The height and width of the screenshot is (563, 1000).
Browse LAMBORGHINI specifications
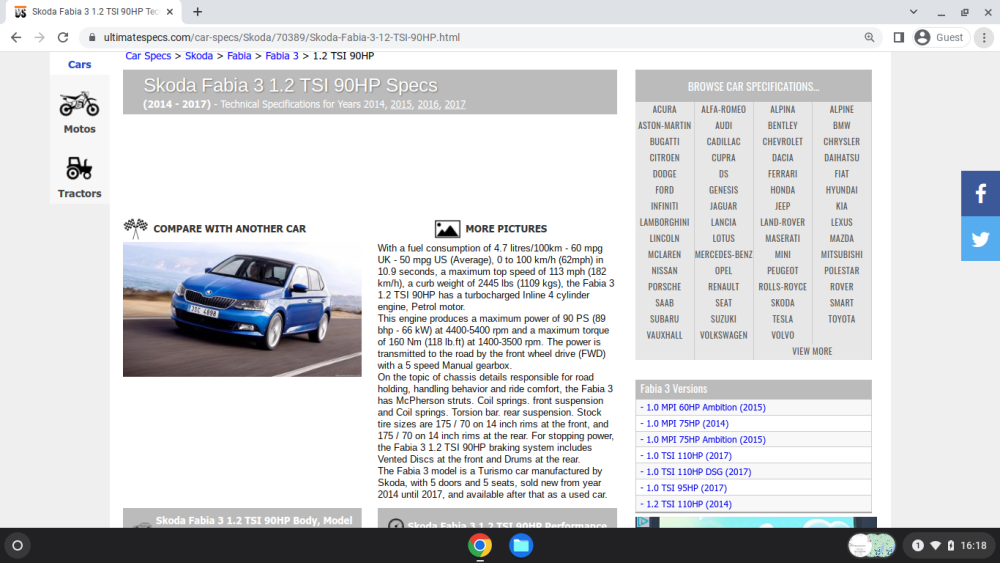pos(664,223)
